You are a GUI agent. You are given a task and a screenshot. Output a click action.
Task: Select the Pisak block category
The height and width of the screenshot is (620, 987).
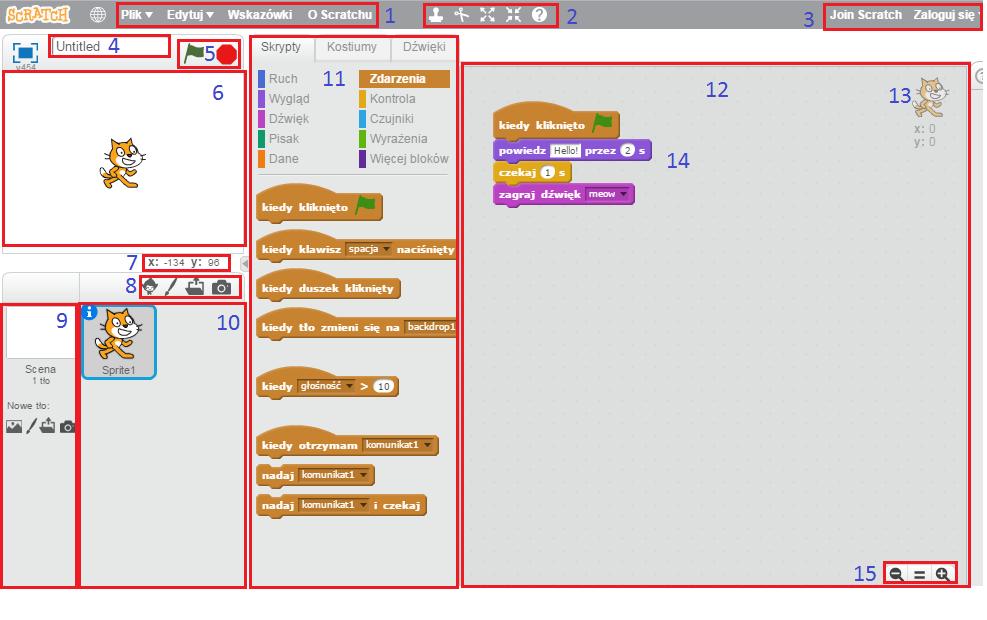tap(279, 139)
